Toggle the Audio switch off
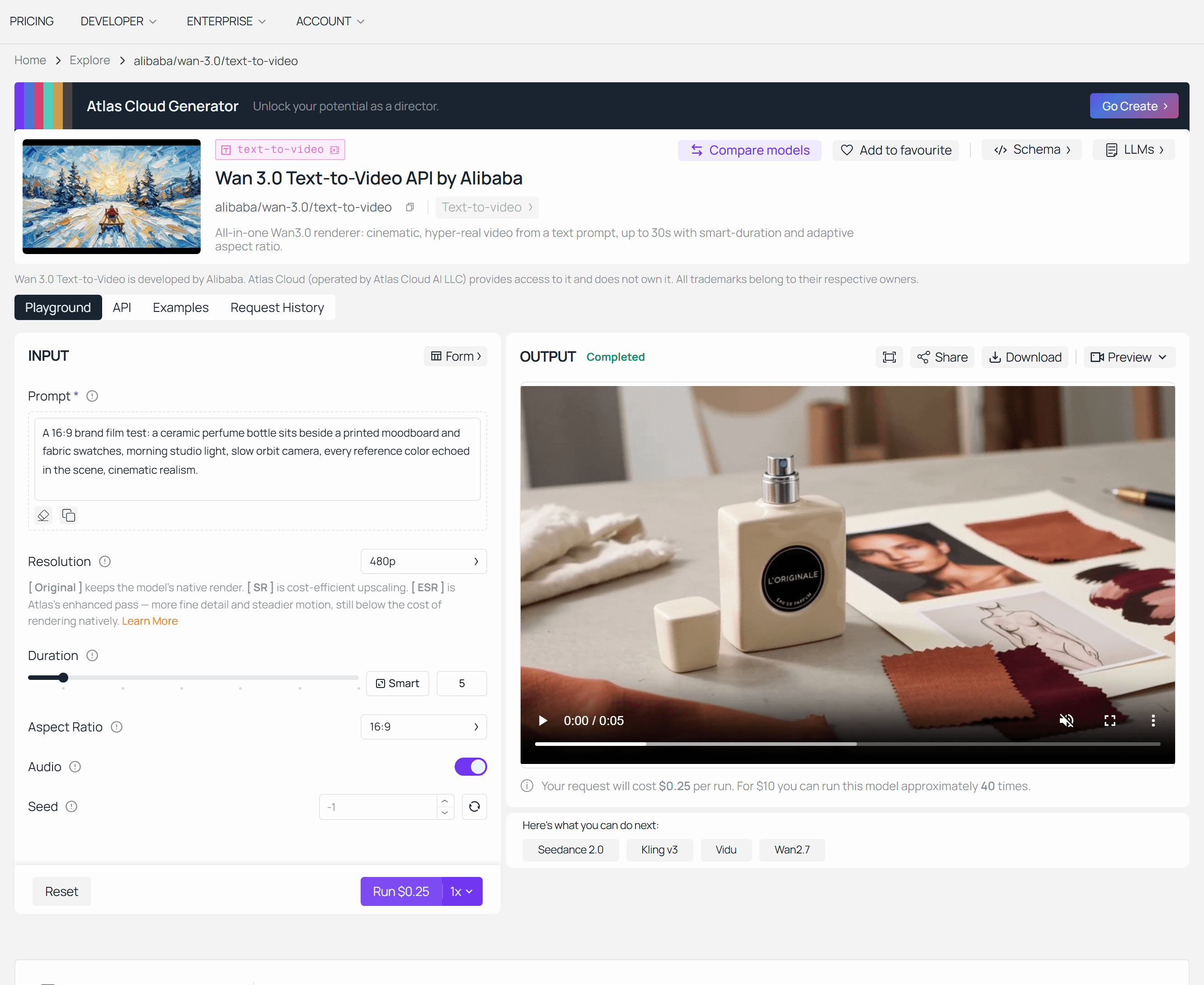1204x985 pixels. [x=471, y=767]
